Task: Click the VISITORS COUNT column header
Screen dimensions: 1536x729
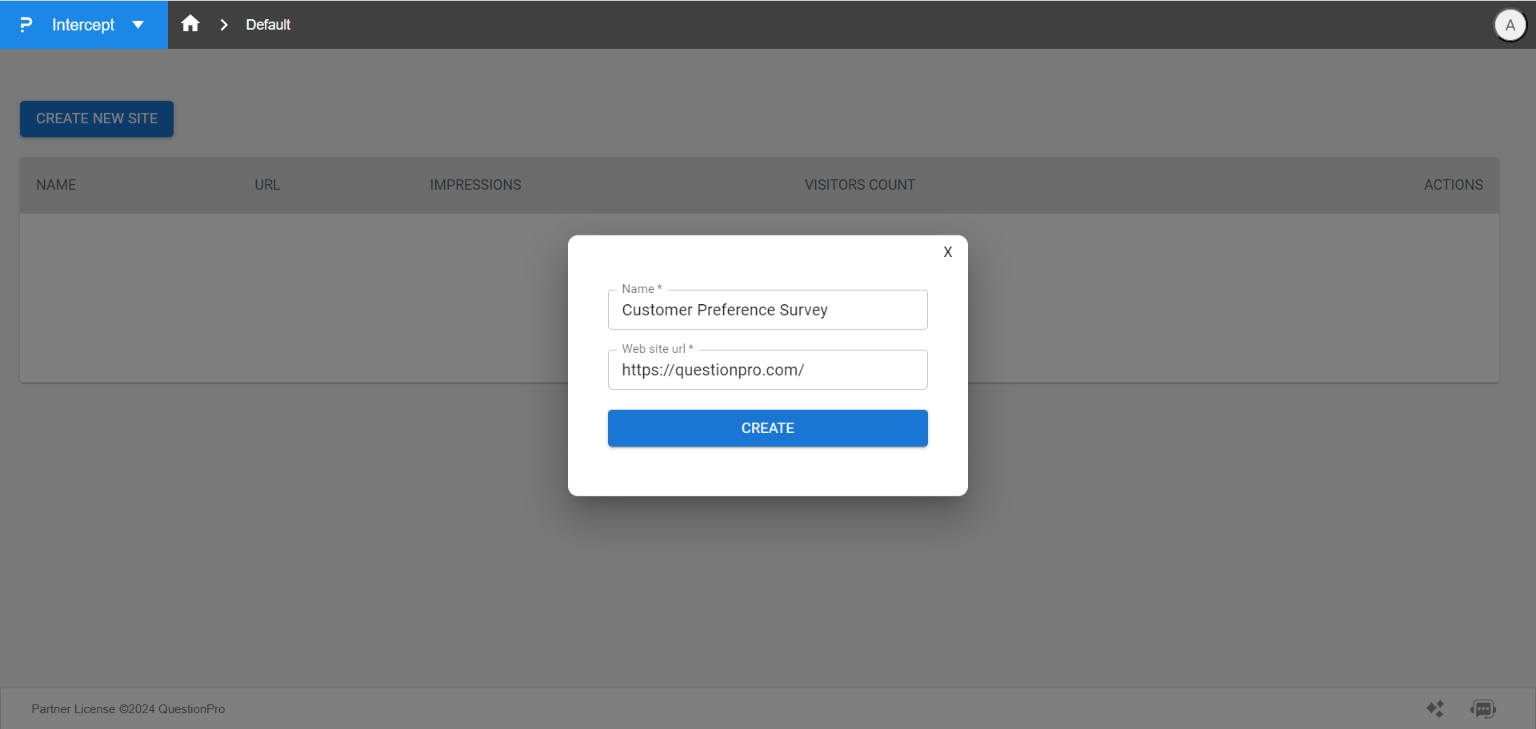Action: tap(859, 184)
